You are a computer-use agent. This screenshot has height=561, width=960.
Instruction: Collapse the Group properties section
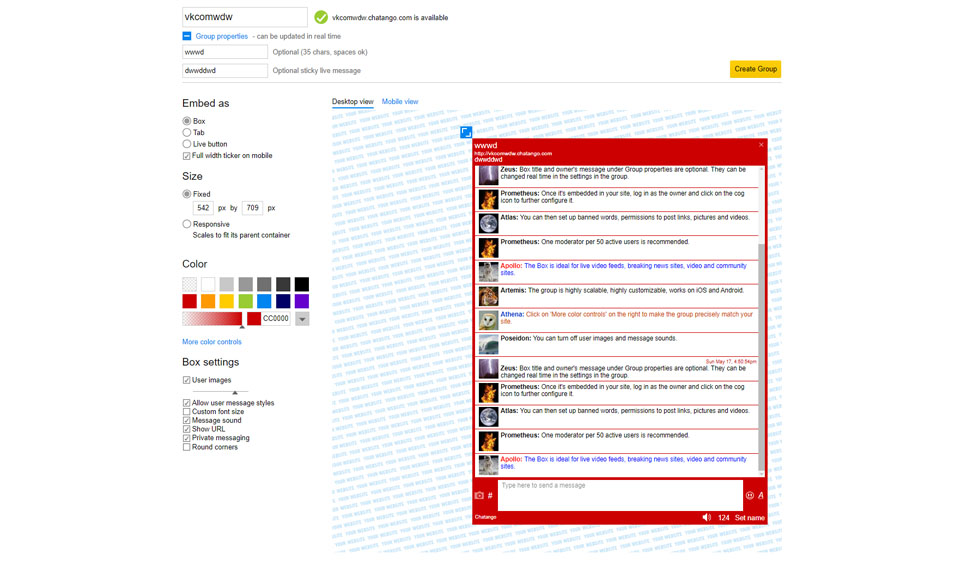point(187,36)
